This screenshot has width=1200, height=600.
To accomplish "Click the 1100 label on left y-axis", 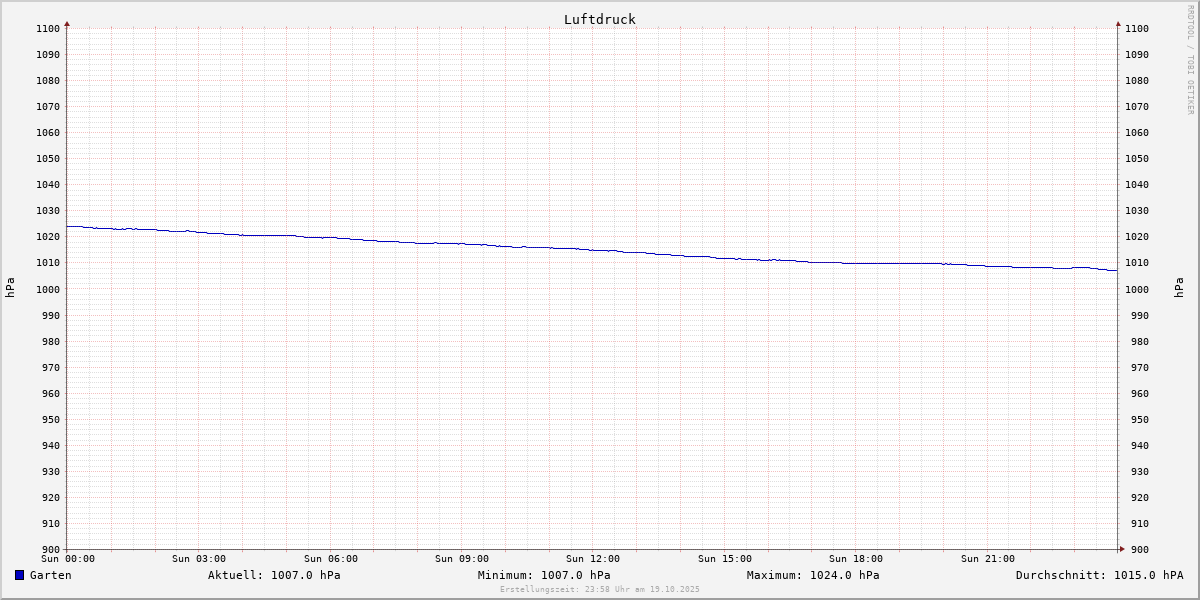I will 48,29.
